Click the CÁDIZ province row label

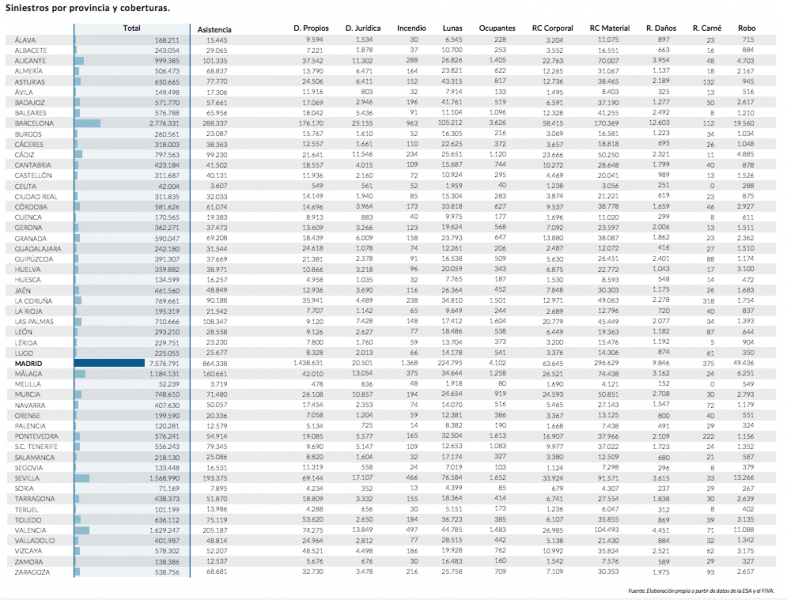pos(25,155)
